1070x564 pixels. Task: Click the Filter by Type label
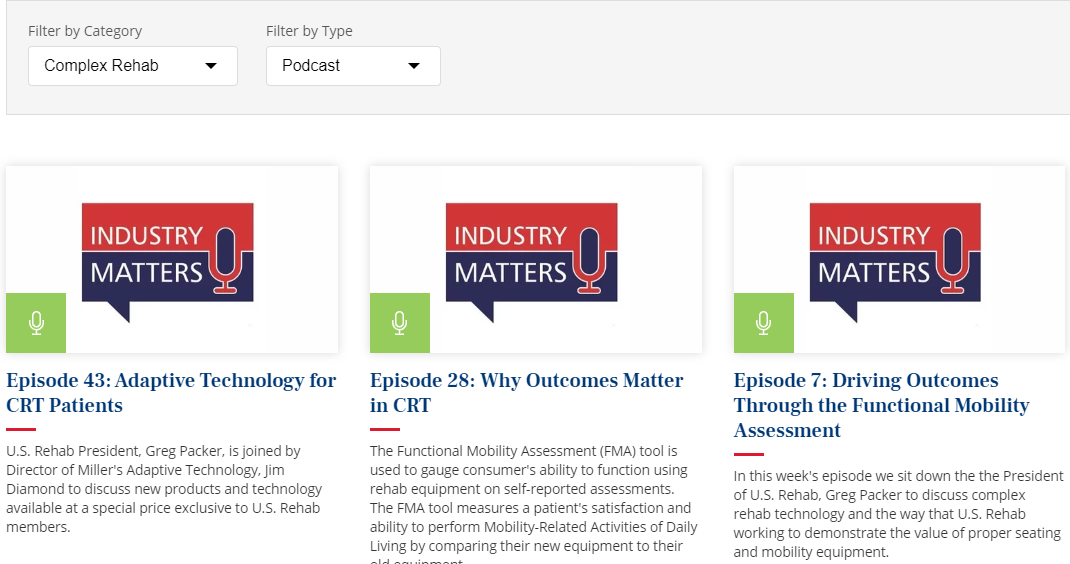click(309, 31)
